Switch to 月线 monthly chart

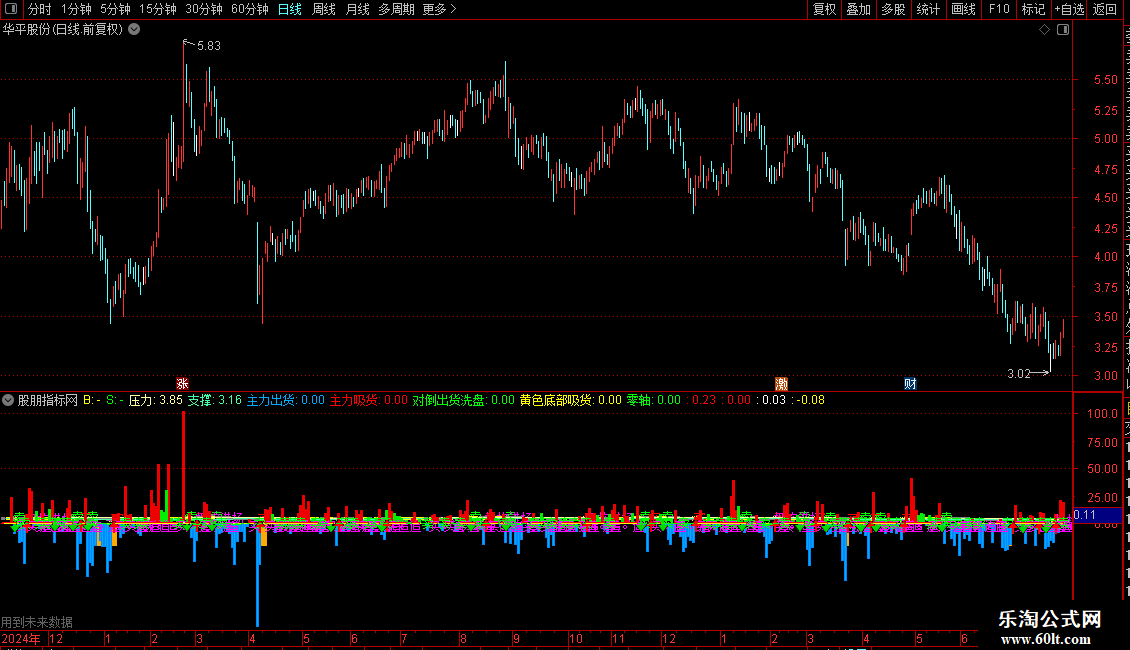point(357,9)
